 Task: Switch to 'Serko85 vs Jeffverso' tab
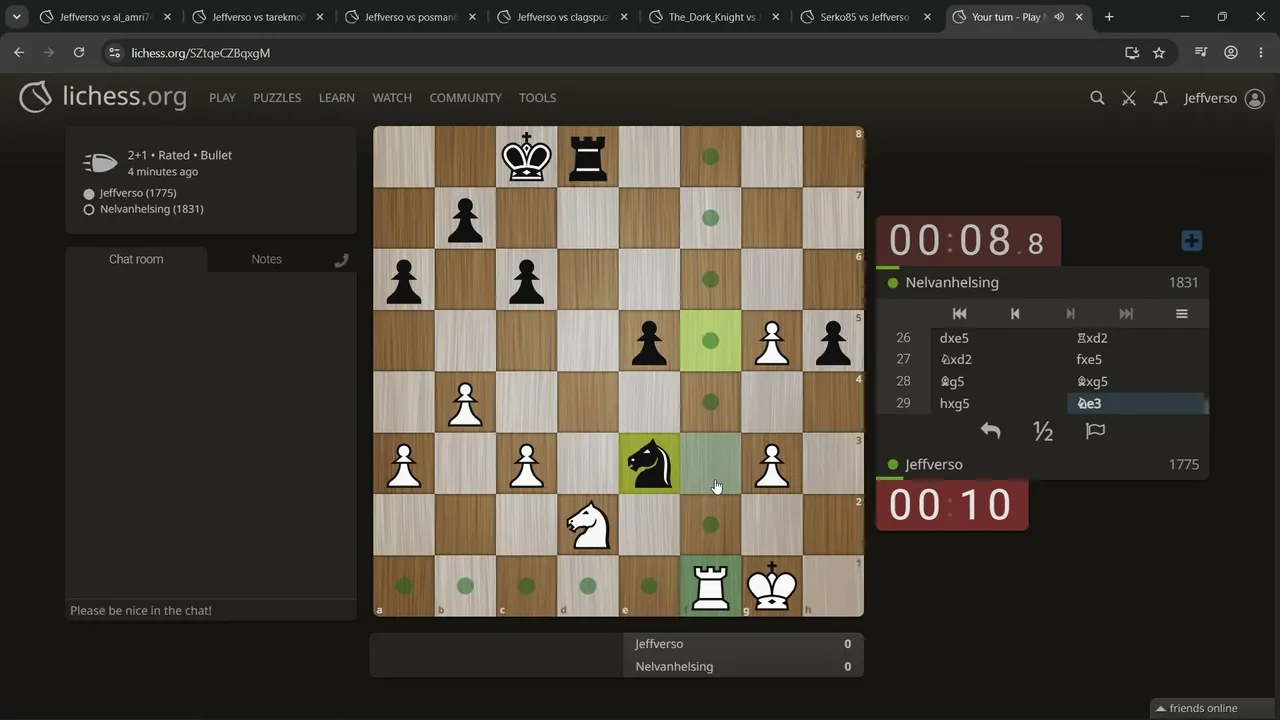pos(866,17)
